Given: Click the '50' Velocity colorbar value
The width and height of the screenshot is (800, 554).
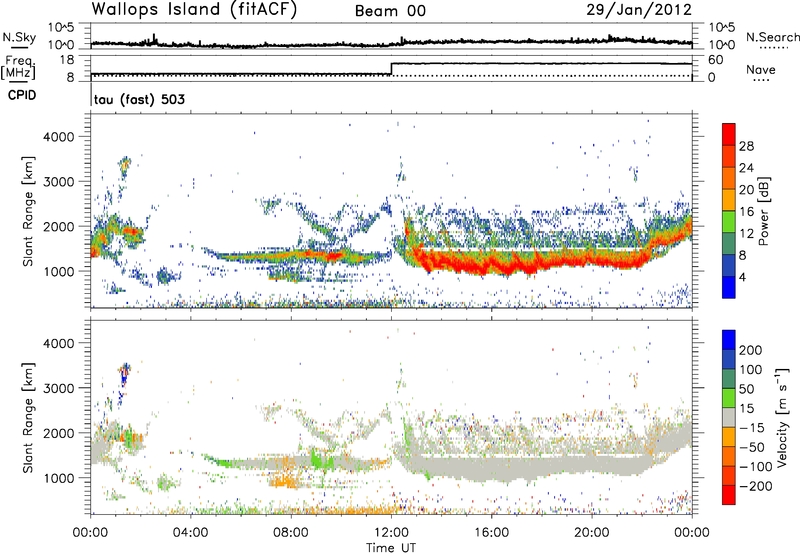Looking at the screenshot, I should pos(746,389).
